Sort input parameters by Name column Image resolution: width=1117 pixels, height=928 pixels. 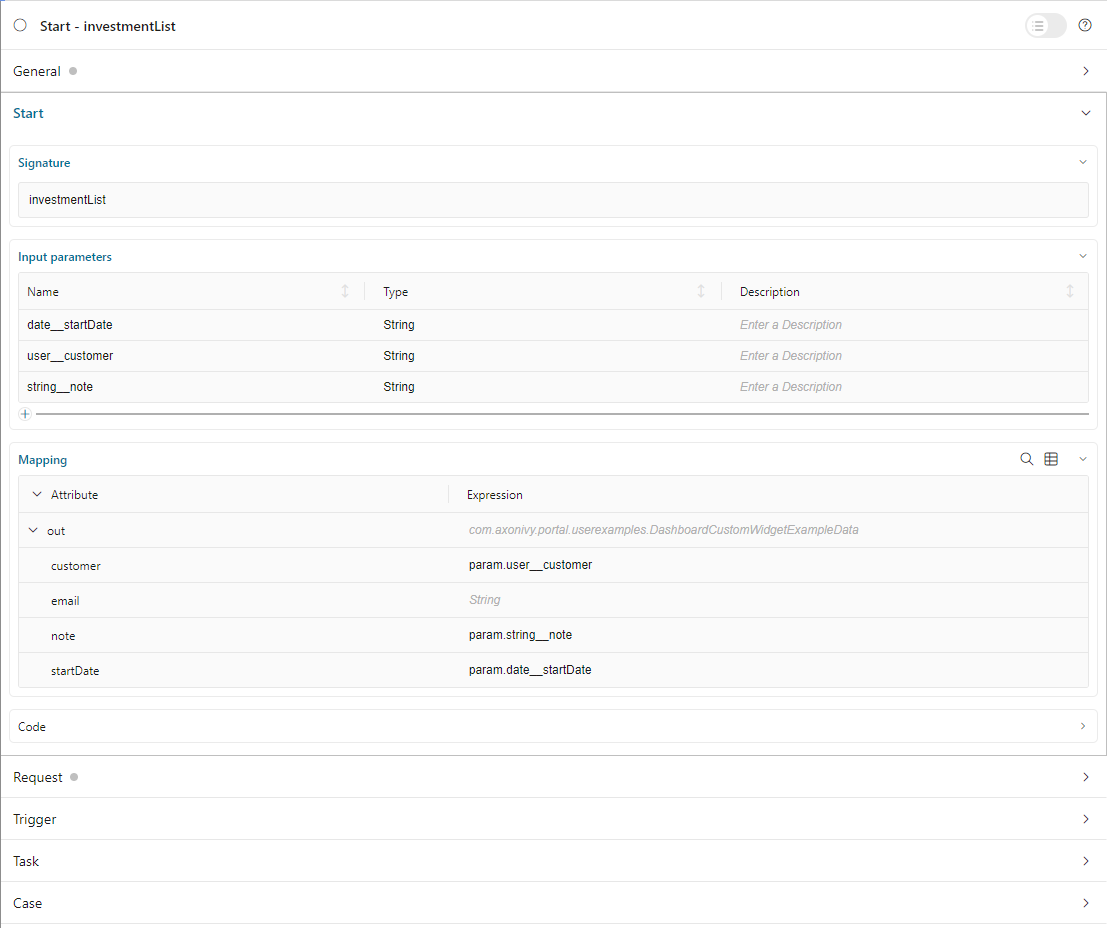pos(346,291)
